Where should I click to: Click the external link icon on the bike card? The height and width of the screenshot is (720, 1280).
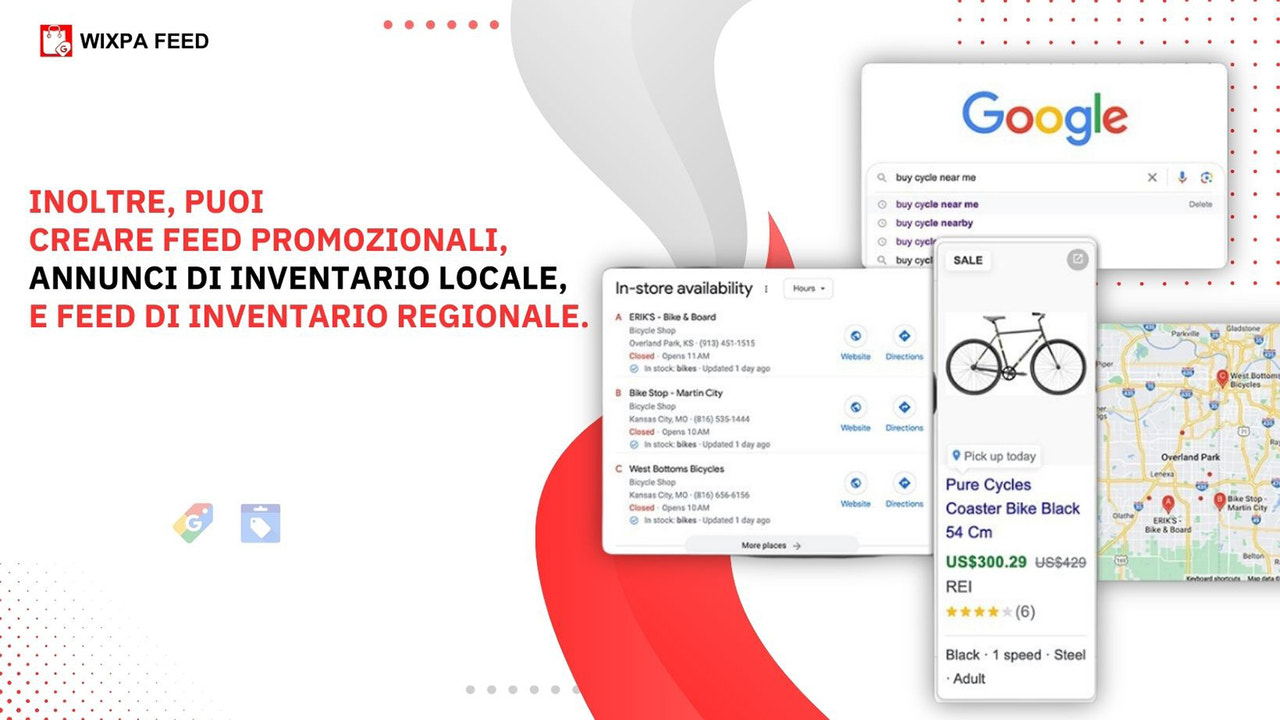pos(1077,259)
